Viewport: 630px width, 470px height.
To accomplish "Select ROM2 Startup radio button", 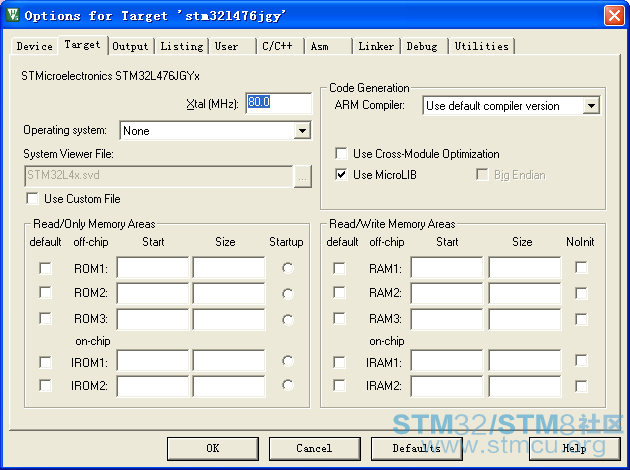I will click(x=288, y=294).
